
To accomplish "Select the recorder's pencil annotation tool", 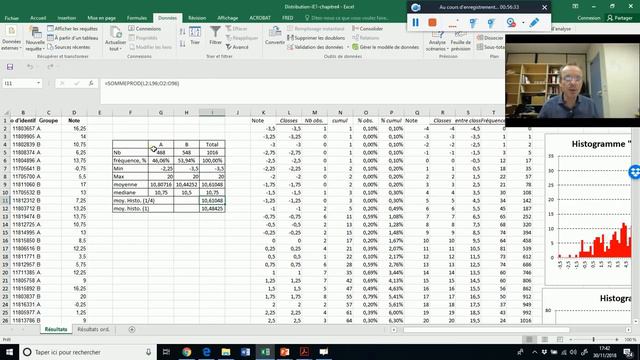I will 534,22.
